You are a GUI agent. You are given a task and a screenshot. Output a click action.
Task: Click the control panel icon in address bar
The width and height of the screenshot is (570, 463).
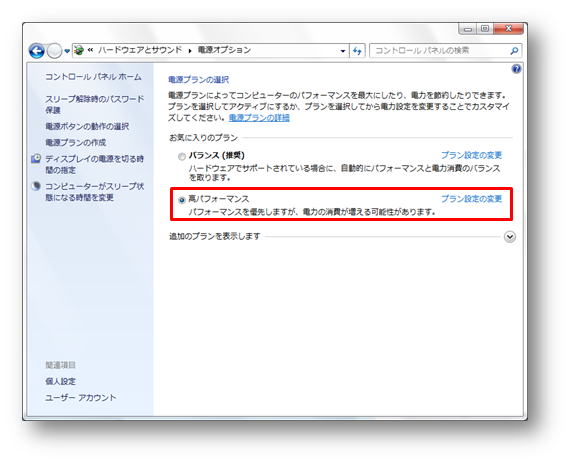(79, 51)
